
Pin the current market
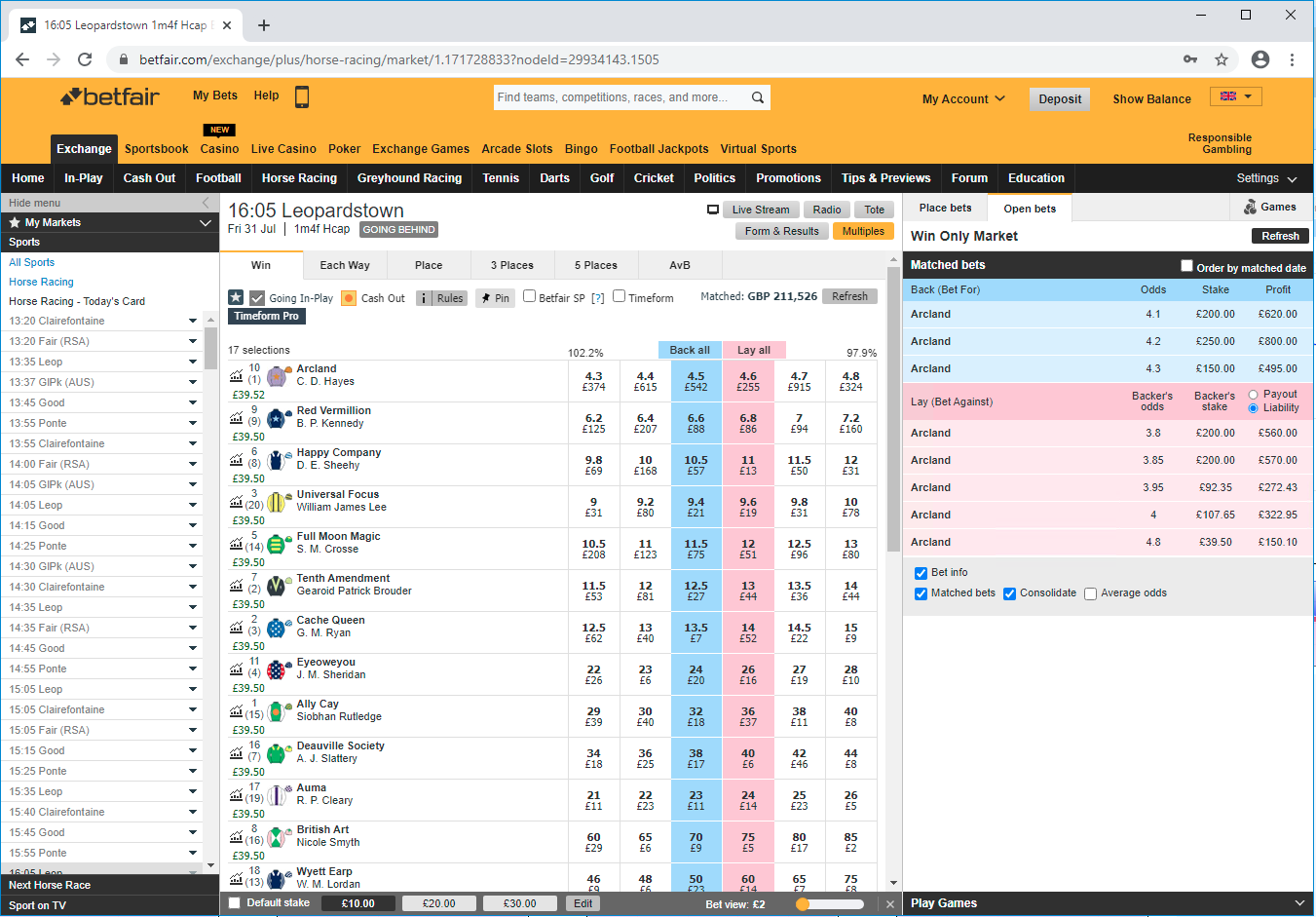pyautogui.click(x=495, y=298)
